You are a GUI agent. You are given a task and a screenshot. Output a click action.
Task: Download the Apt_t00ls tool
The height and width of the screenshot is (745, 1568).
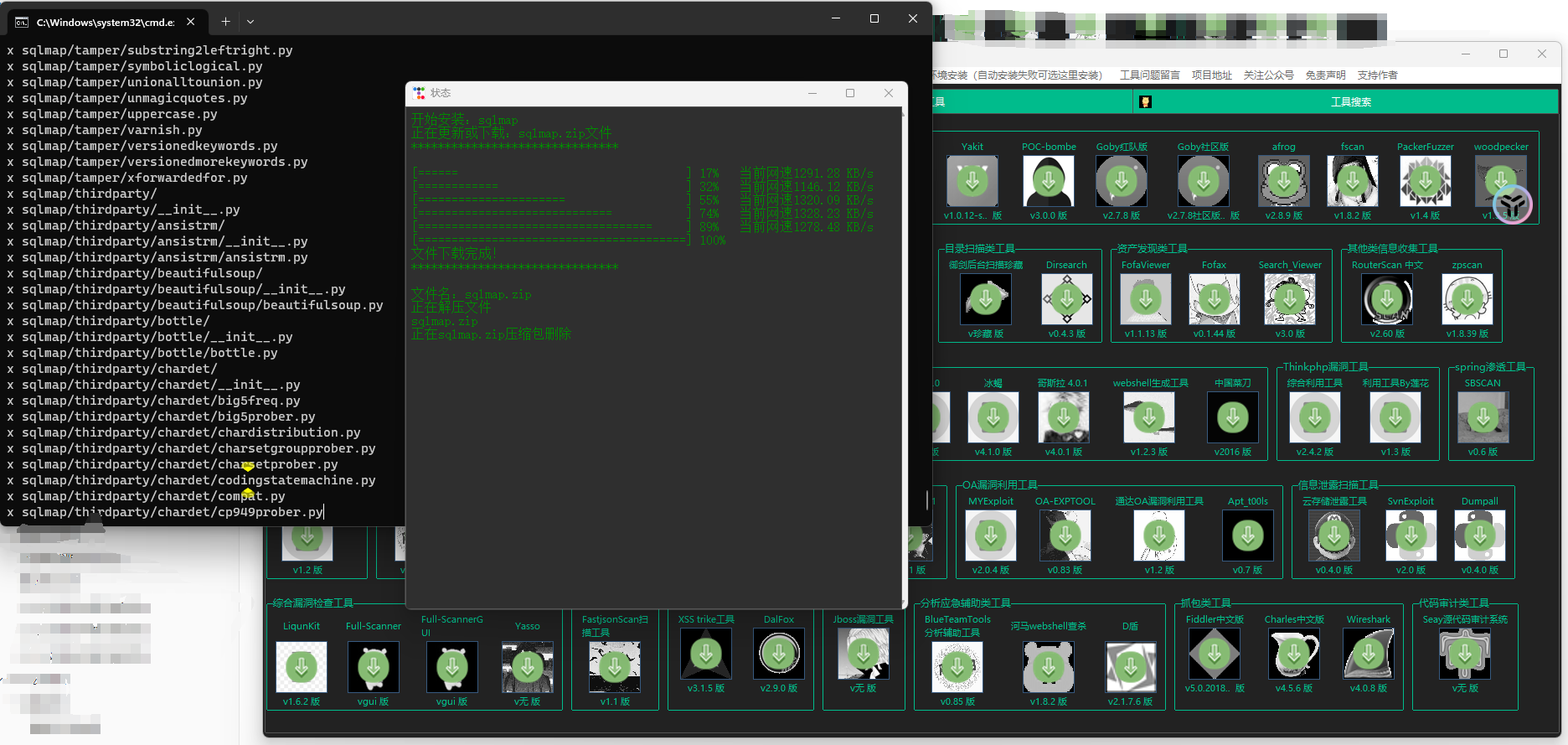click(1248, 535)
